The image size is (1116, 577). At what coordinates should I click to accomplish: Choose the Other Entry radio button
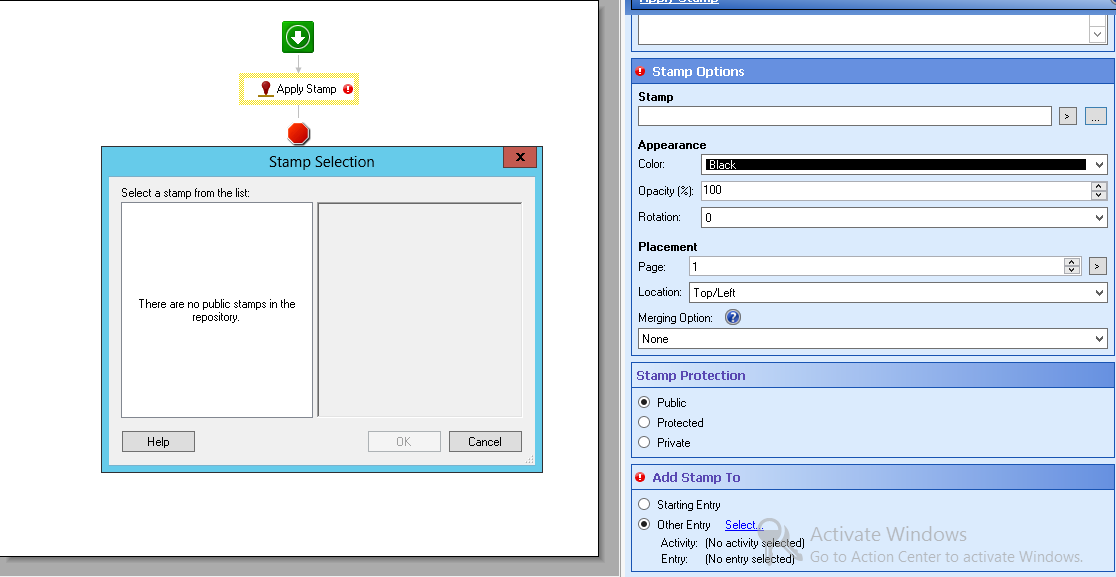pos(644,524)
